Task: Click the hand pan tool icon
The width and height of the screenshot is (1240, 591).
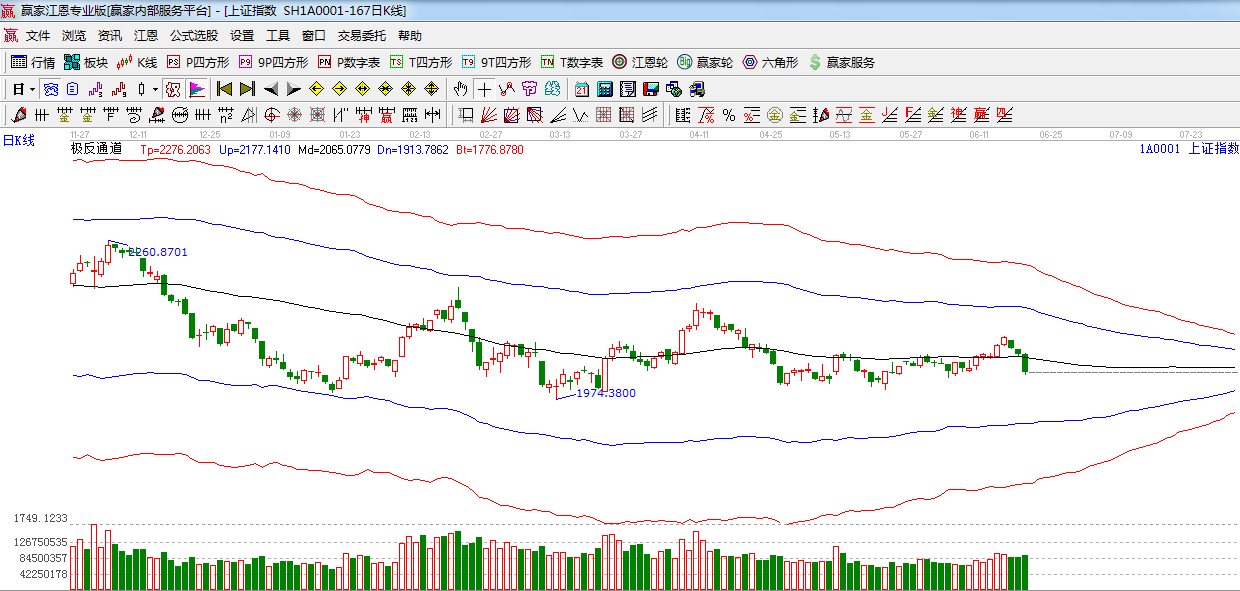Action: click(460, 89)
